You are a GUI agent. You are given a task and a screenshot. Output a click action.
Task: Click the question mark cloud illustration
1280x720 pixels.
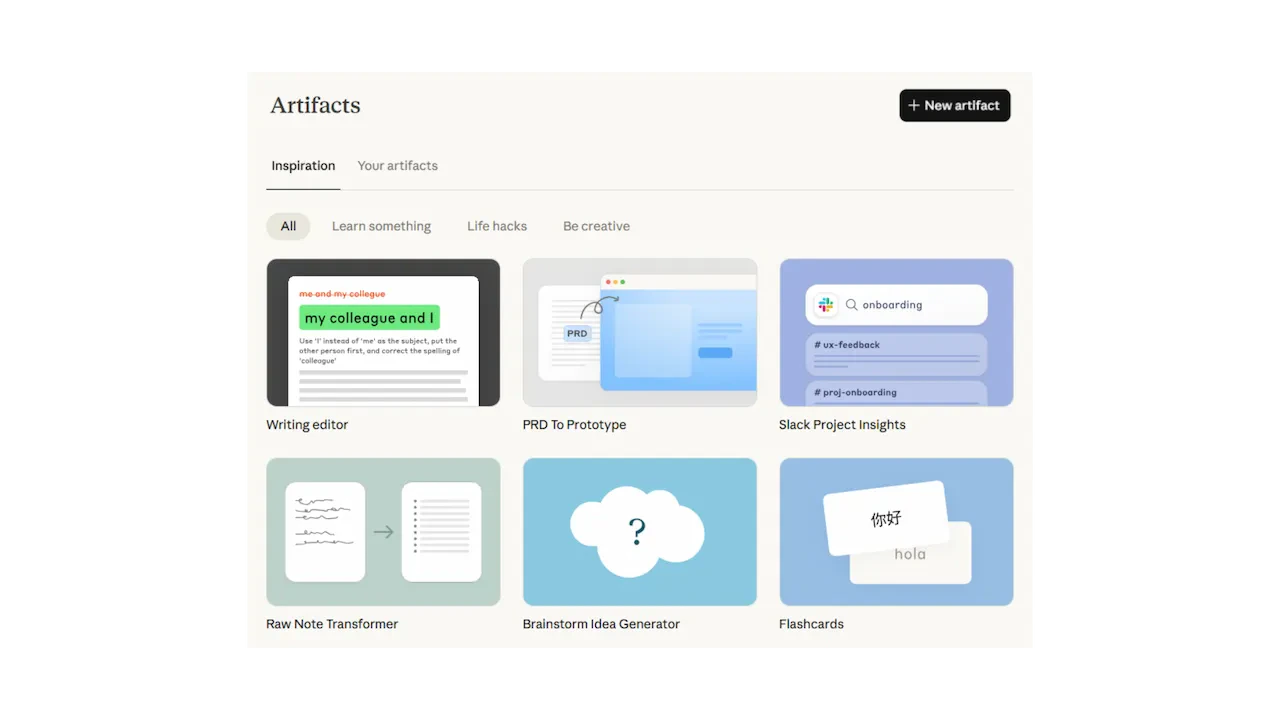point(639,531)
